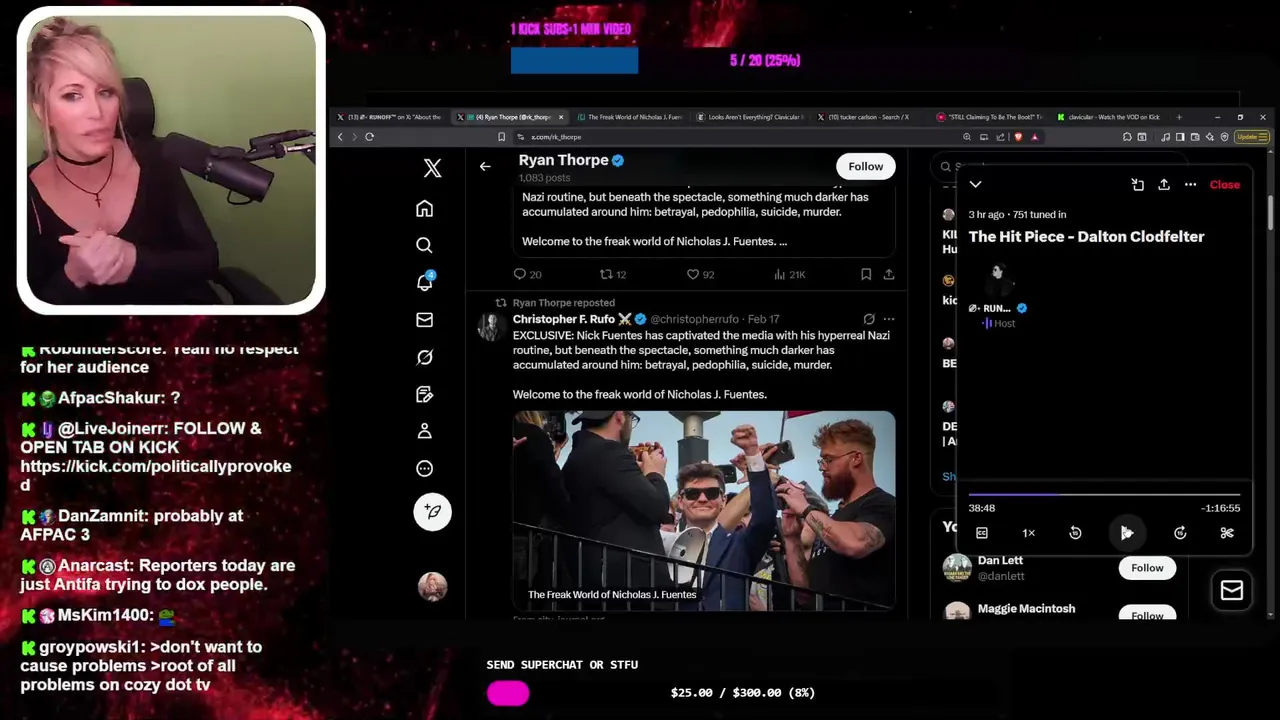
Task: Open the Explore search icon in X sidebar
Action: point(424,245)
